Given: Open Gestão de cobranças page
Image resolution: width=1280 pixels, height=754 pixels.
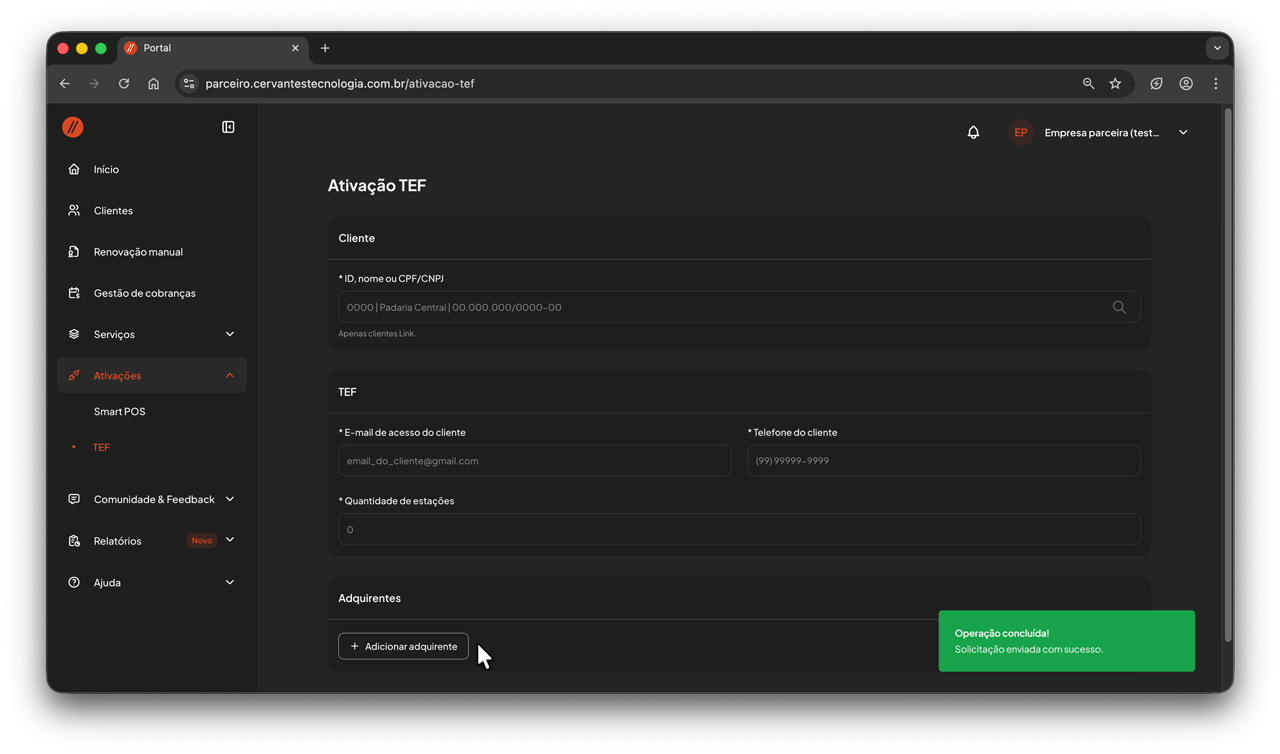Looking at the screenshot, I should coord(144,293).
